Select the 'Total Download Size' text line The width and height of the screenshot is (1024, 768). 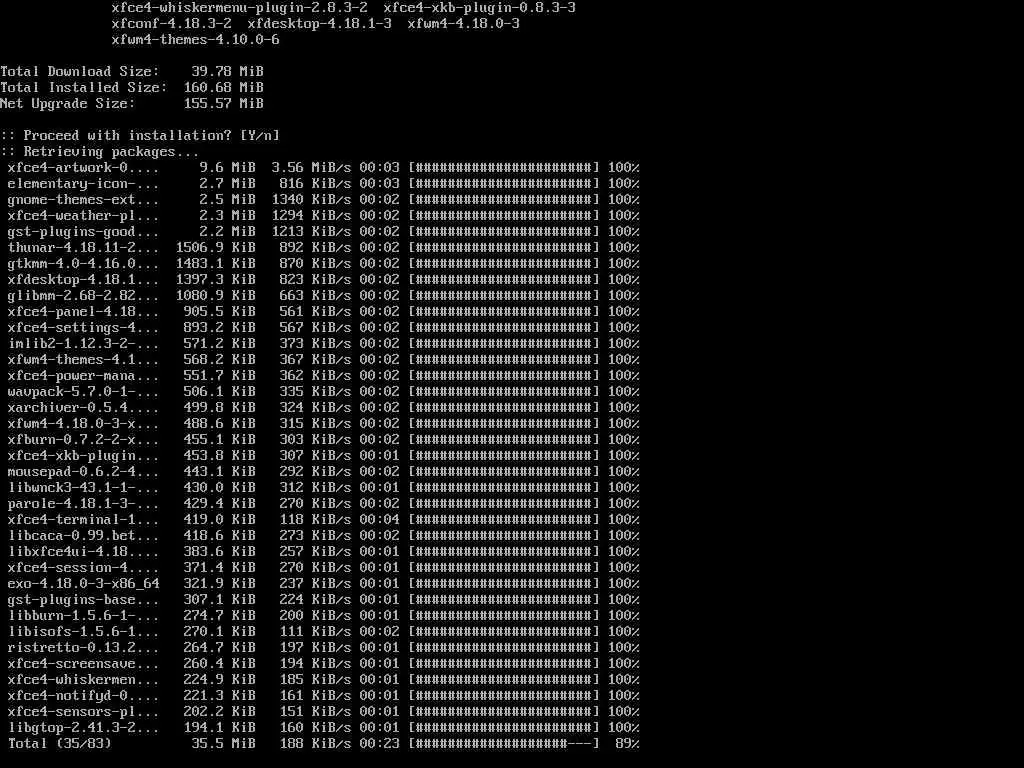pos(132,71)
